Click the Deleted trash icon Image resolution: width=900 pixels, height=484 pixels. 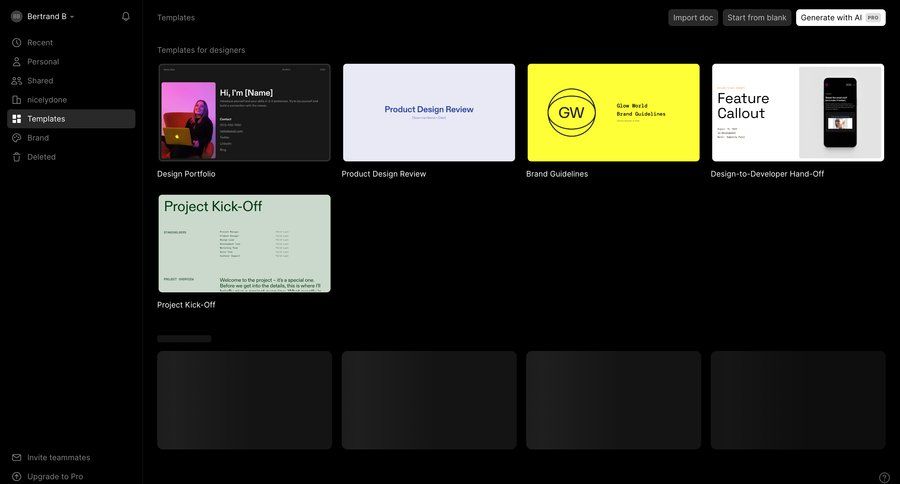pos(17,157)
